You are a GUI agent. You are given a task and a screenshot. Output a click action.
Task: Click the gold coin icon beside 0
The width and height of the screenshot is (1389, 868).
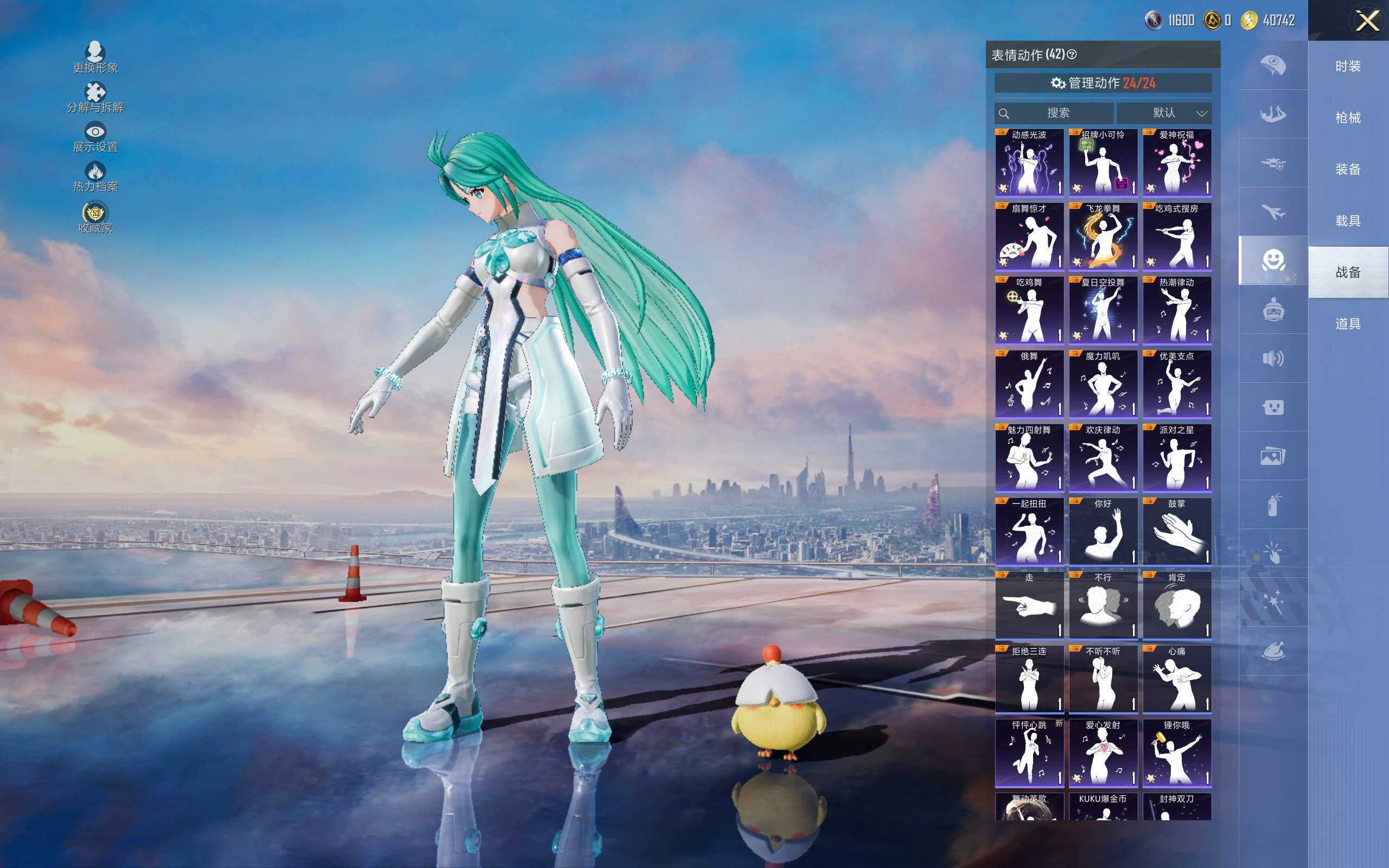coord(1212,21)
